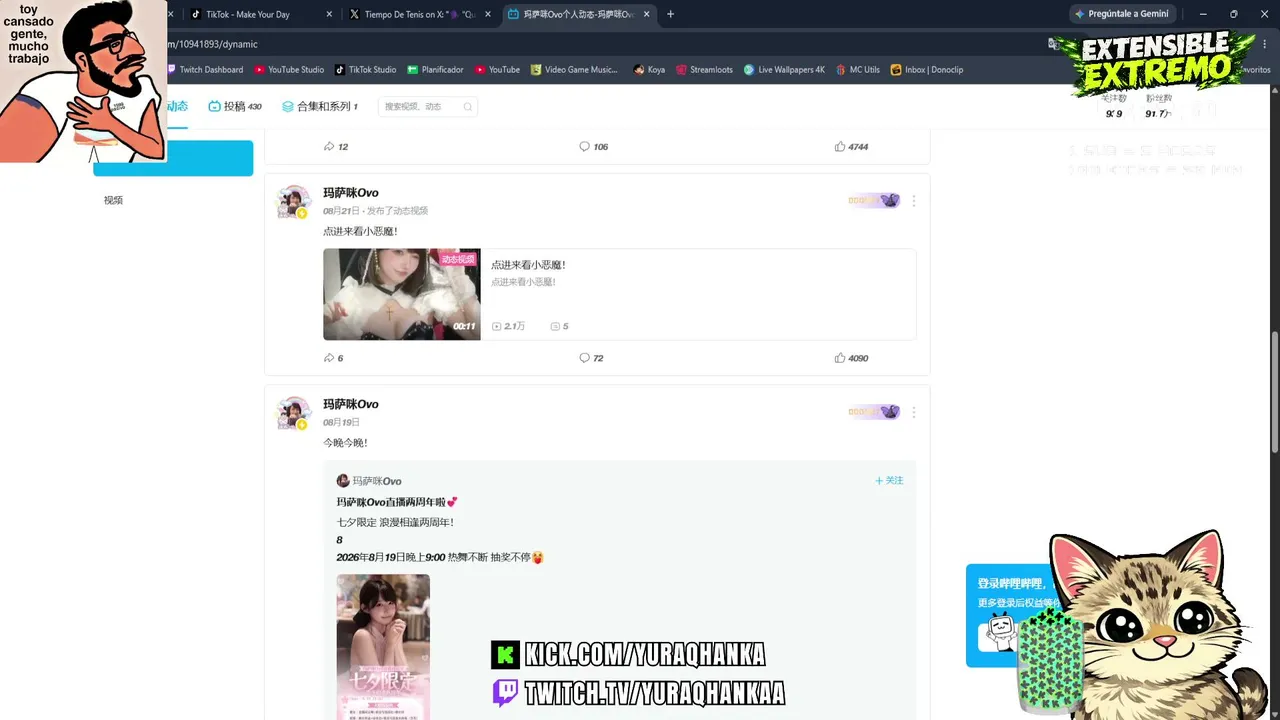This screenshot has width=1280, height=720.
Task: Open Koya bookmark
Action: tap(650, 70)
